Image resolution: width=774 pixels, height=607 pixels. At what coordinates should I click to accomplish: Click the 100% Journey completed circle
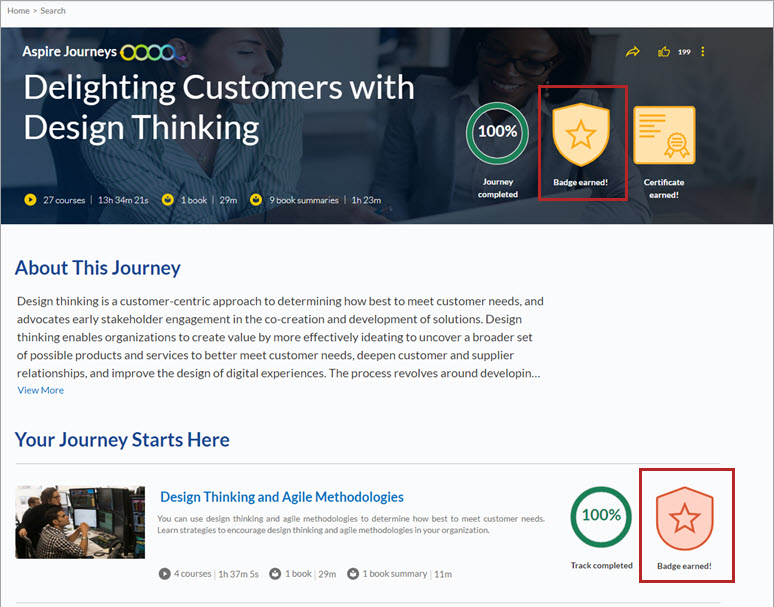click(x=497, y=133)
